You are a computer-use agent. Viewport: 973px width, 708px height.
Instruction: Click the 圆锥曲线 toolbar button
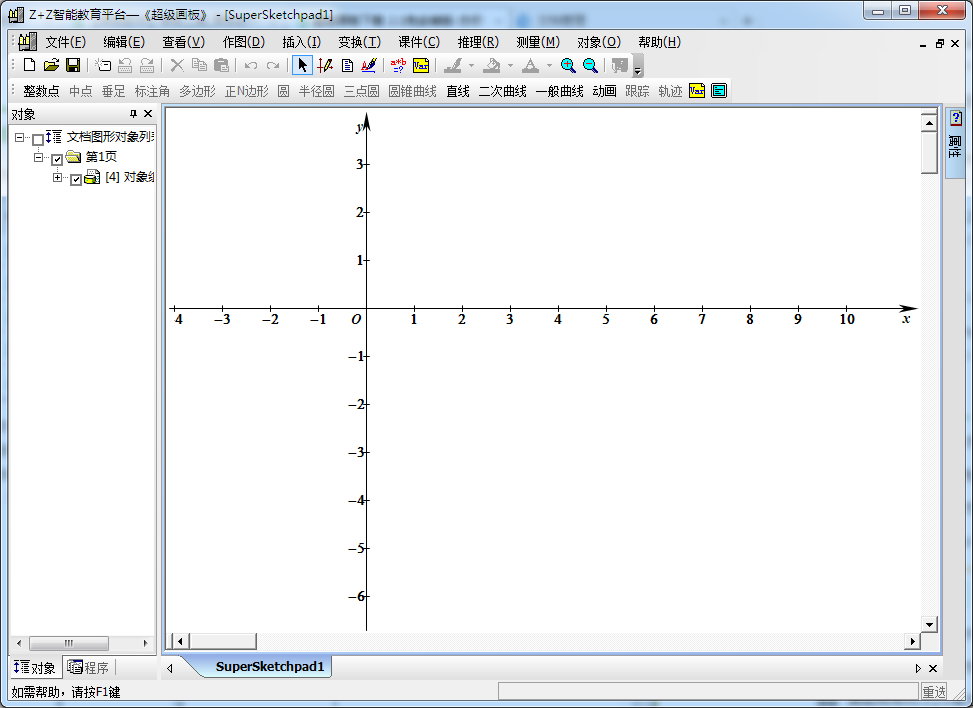point(413,91)
